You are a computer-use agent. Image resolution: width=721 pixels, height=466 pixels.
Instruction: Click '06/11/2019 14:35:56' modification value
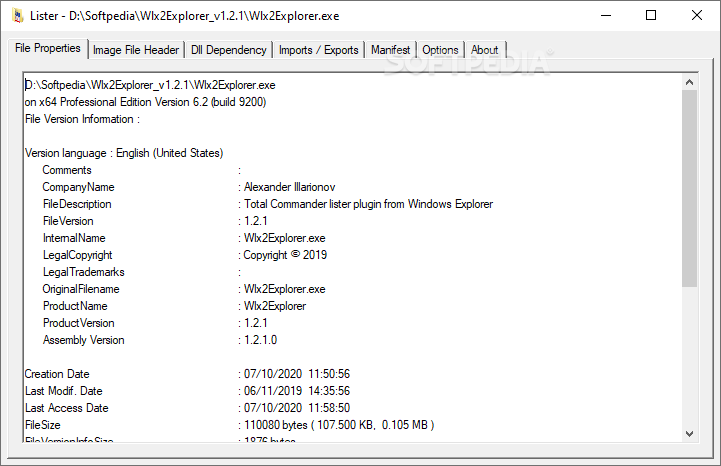coord(297,391)
